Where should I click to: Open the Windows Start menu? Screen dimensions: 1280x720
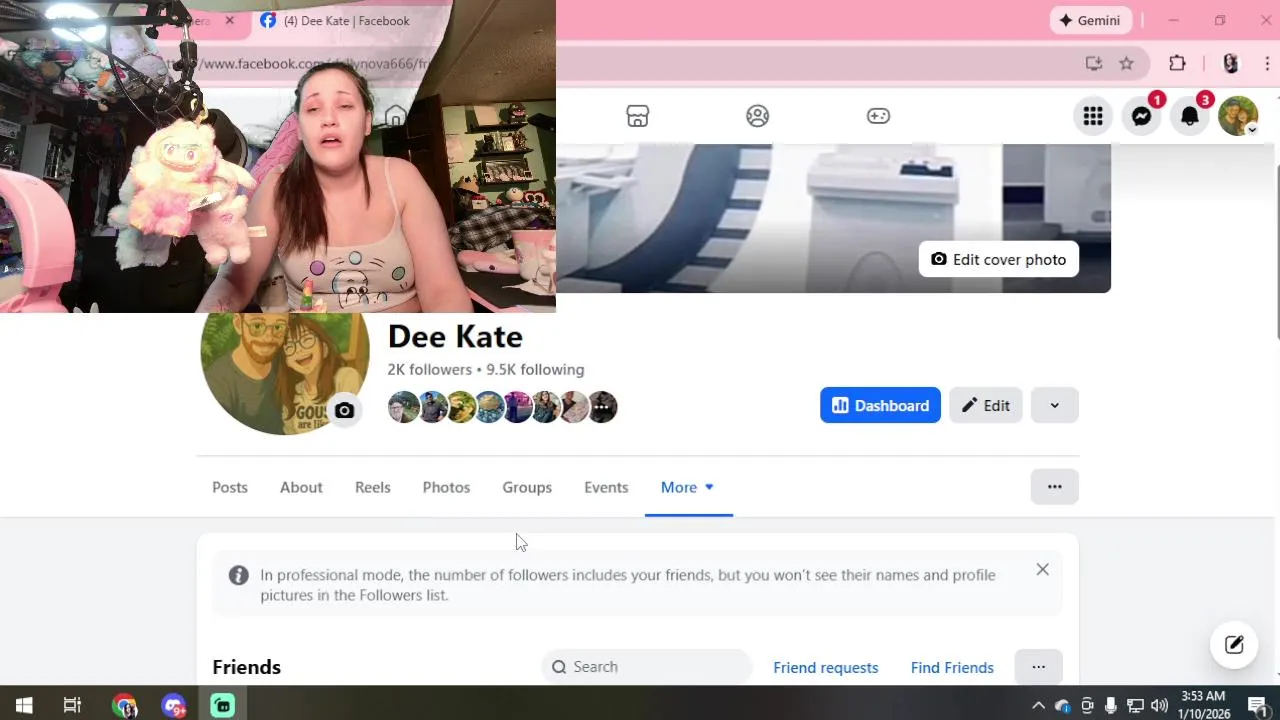click(24, 706)
